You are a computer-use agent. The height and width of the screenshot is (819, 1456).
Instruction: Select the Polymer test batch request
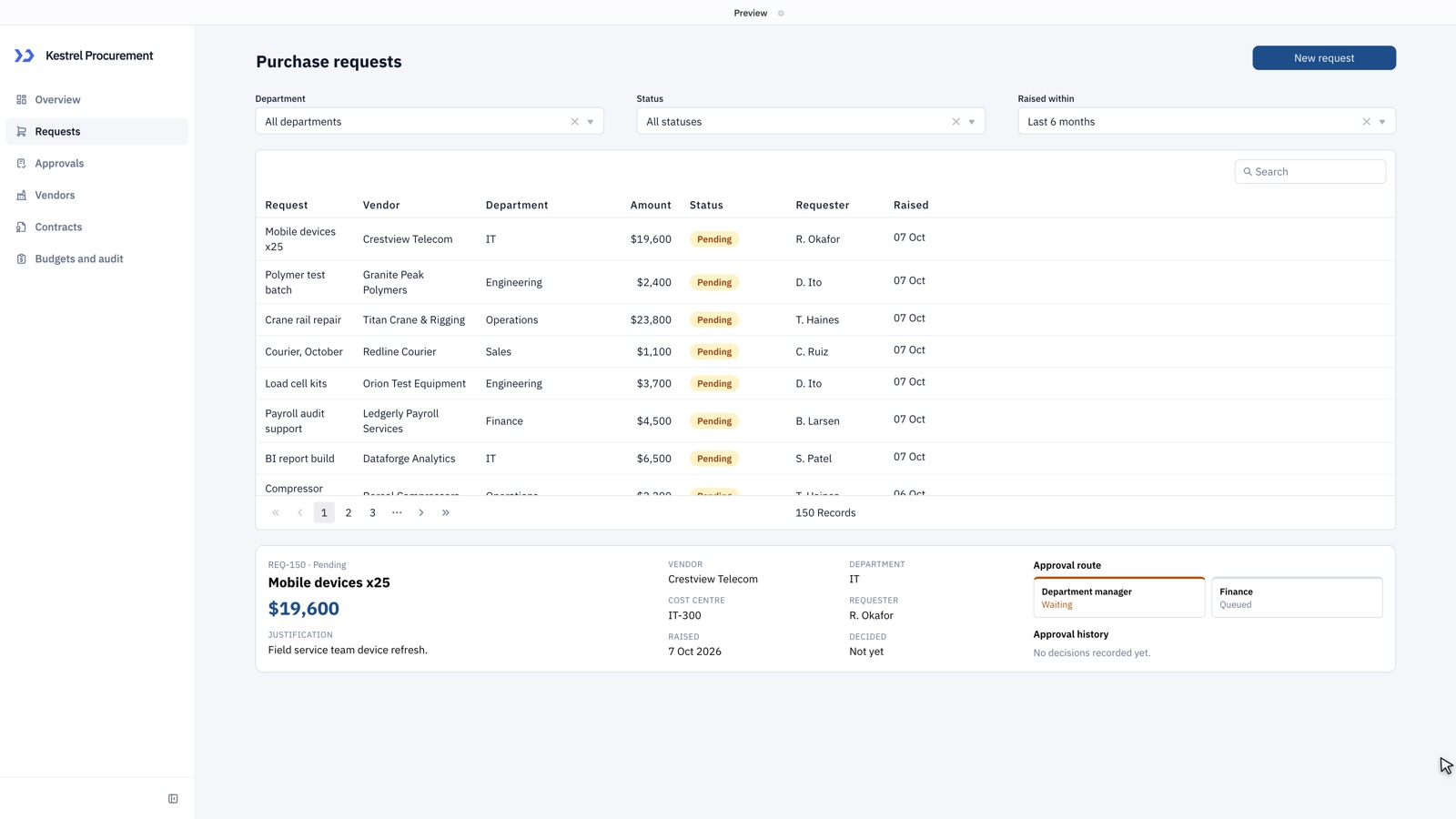pos(825,282)
